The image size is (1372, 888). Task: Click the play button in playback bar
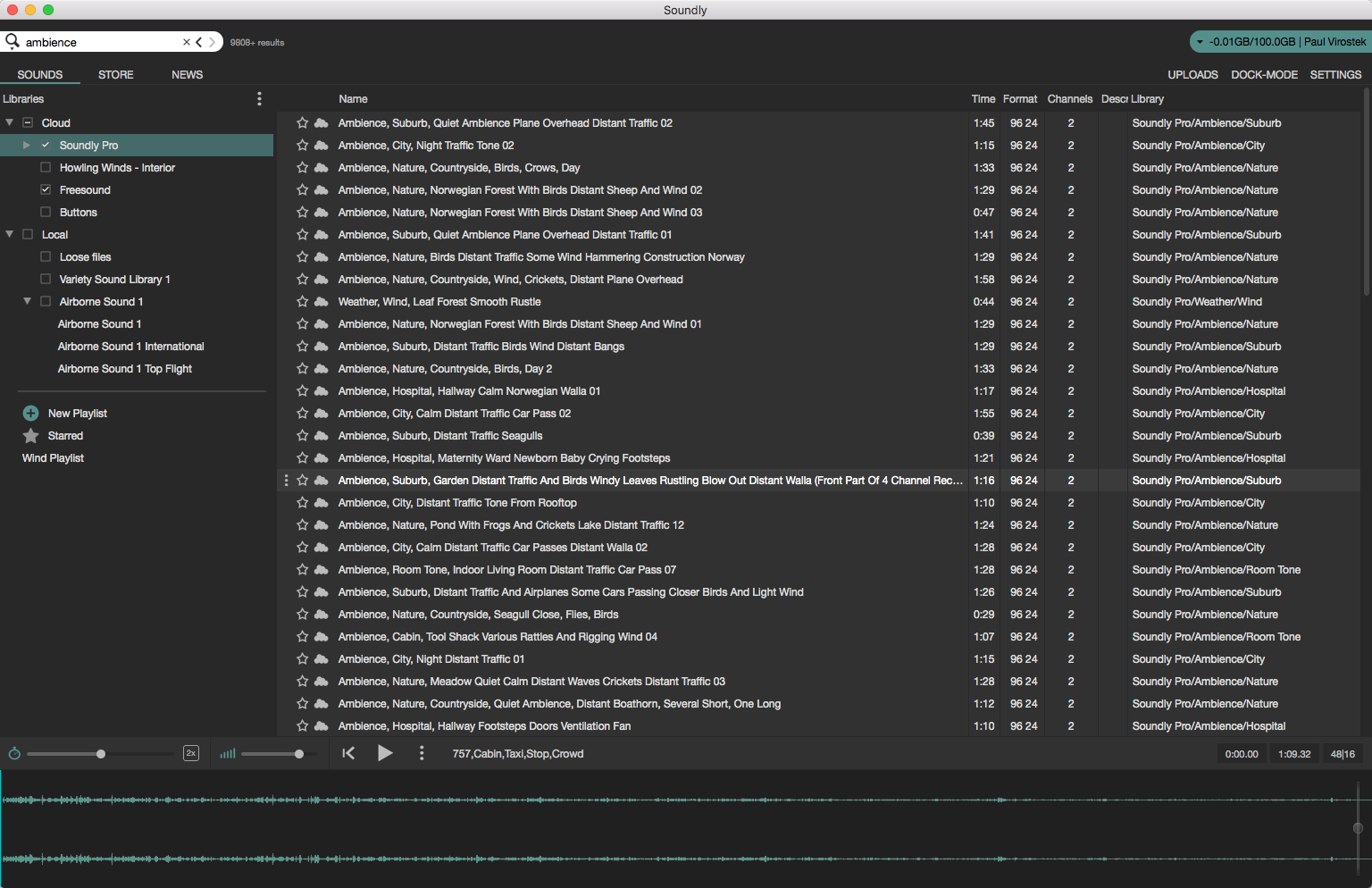(x=385, y=753)
